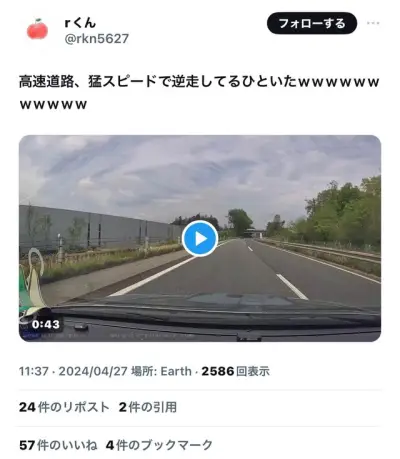Image resolution: width=400 pixels, height=459 pixels.
Task: Play the dashcam video
Action: (x=200, y=238)
